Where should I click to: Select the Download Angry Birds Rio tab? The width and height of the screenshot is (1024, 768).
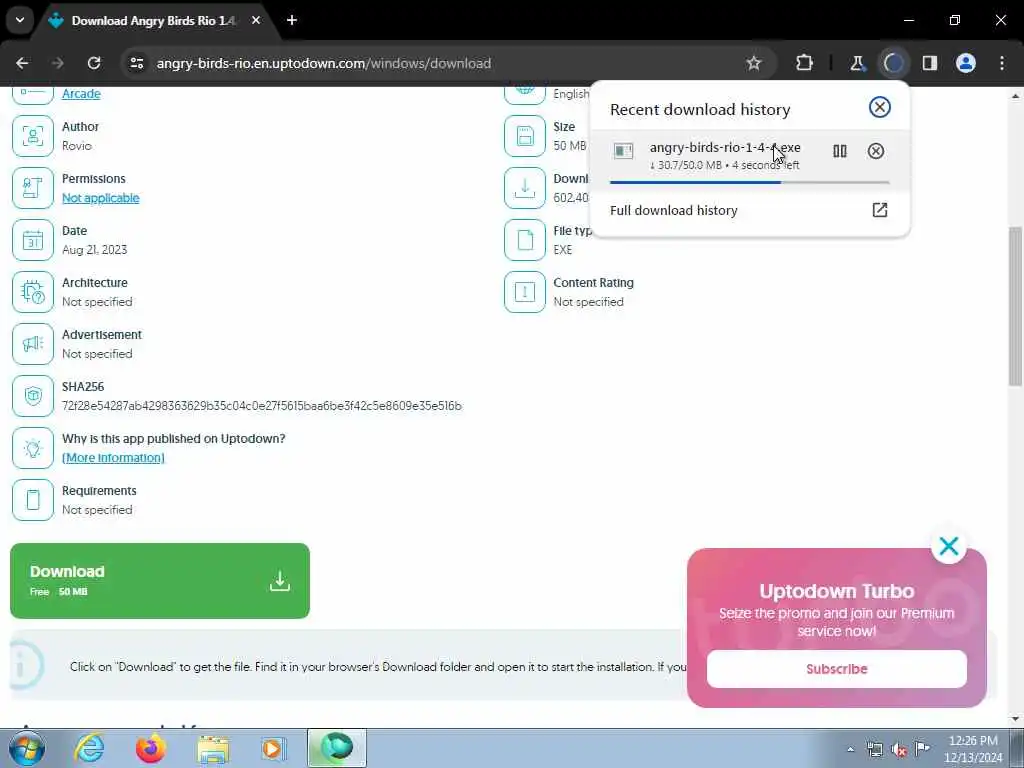(153, 21)
